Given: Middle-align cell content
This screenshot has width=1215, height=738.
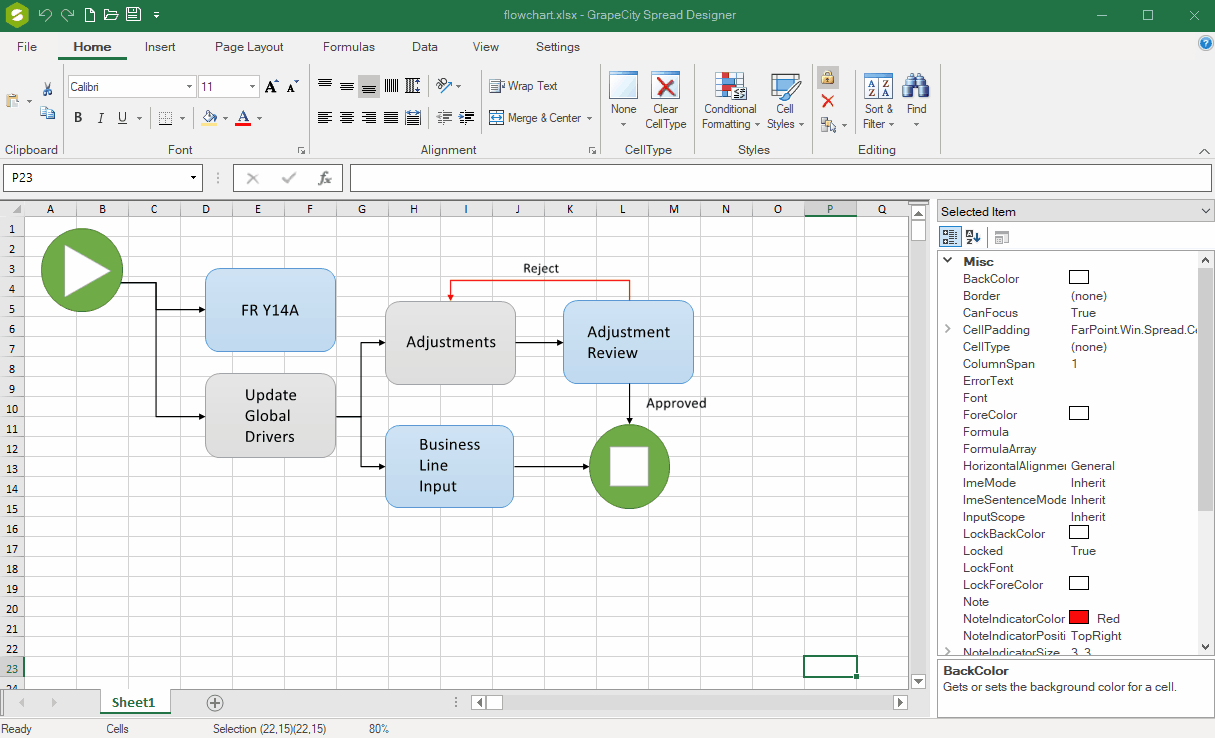Looking at the screenshot, I should pos(347,86).
